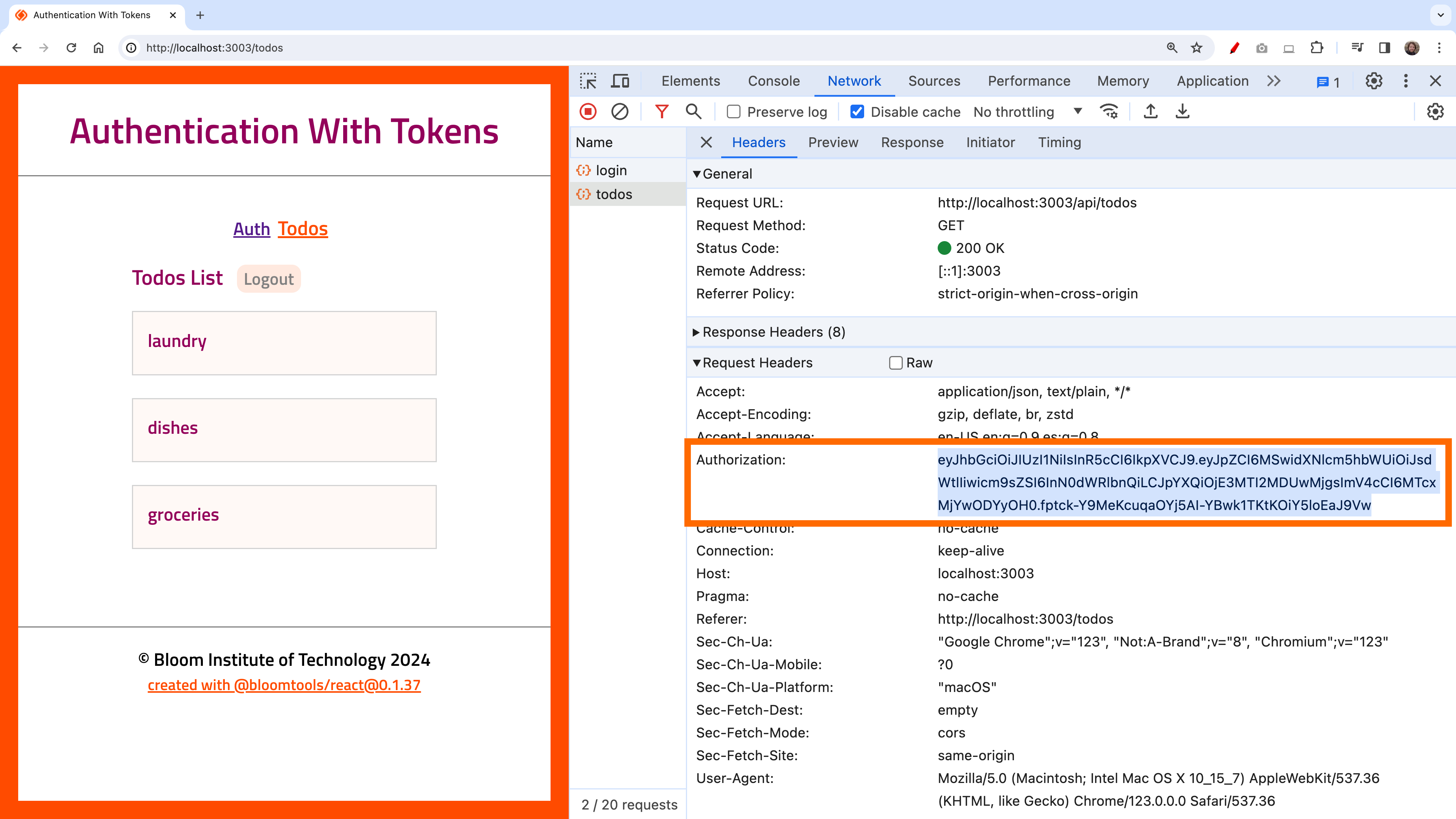Select the todos request in the list

[x=614, y=194]
